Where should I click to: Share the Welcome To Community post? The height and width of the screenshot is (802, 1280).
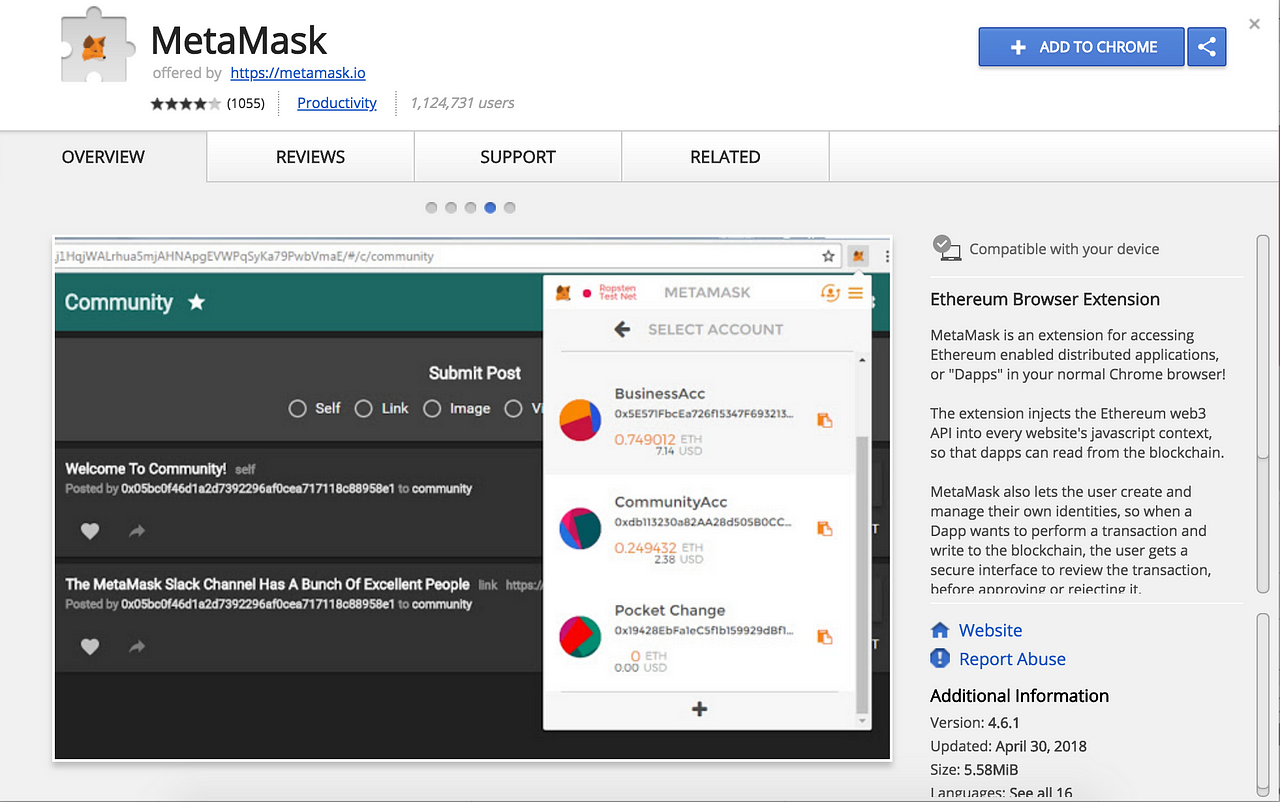click(x=137, y=531)
